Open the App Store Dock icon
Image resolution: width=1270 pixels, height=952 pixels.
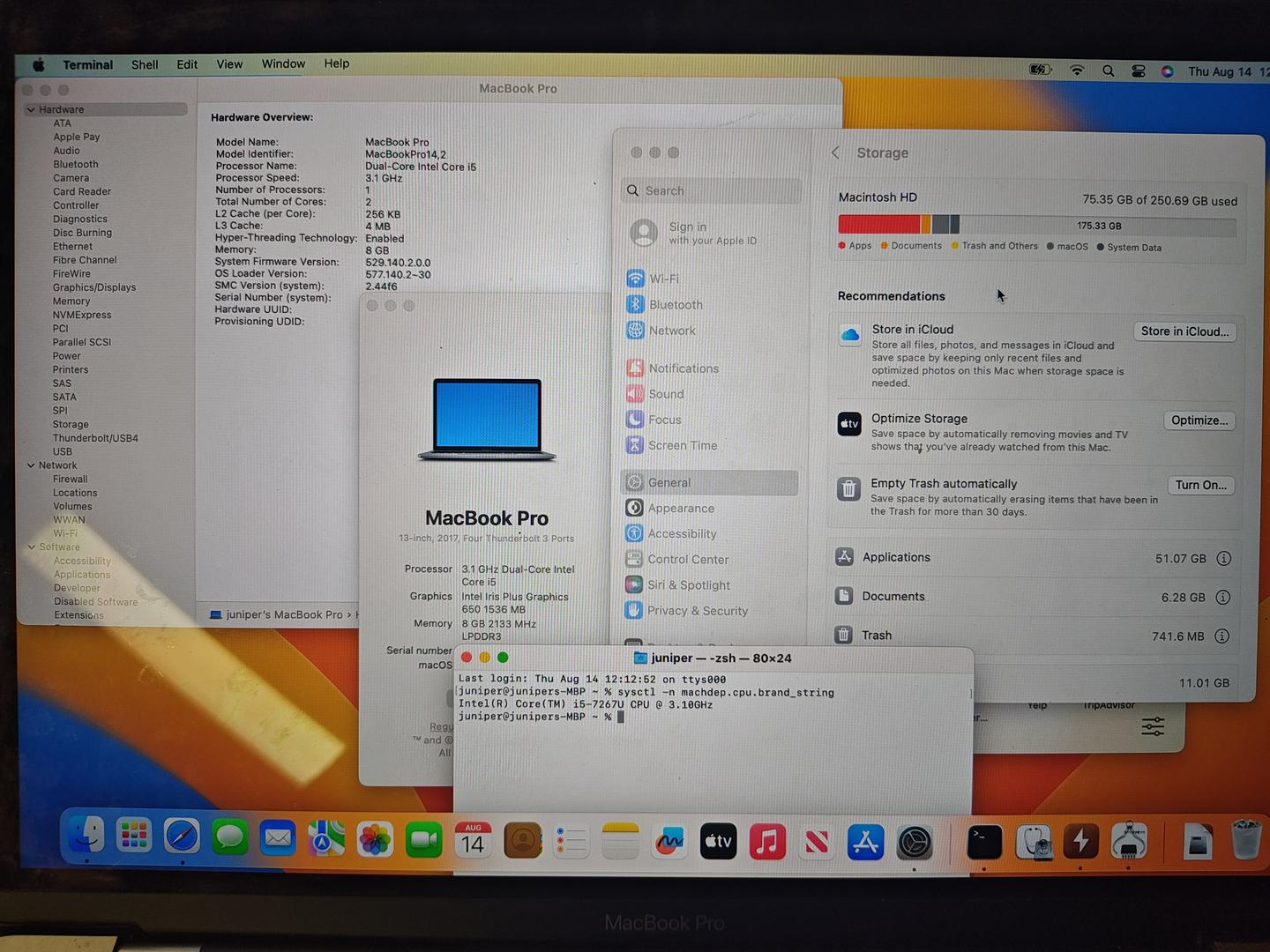865,844
